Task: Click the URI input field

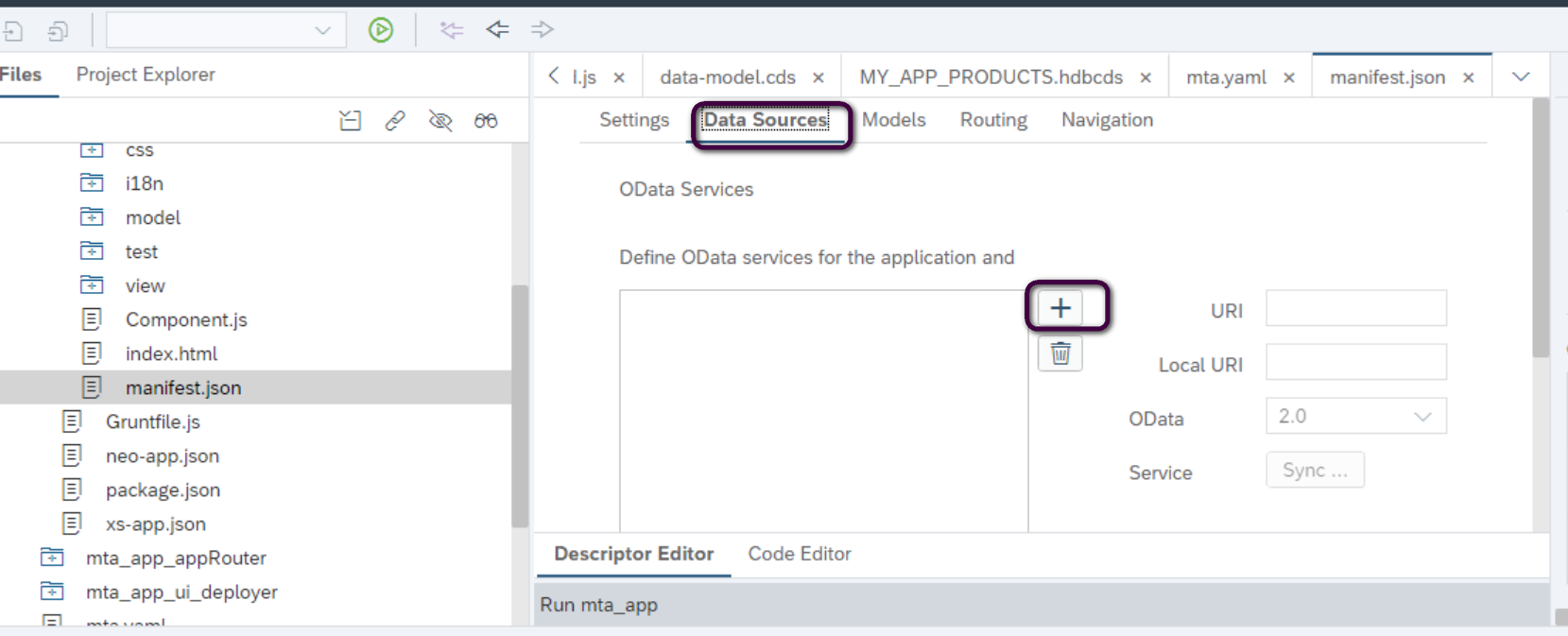Action: click(1356, 308)
